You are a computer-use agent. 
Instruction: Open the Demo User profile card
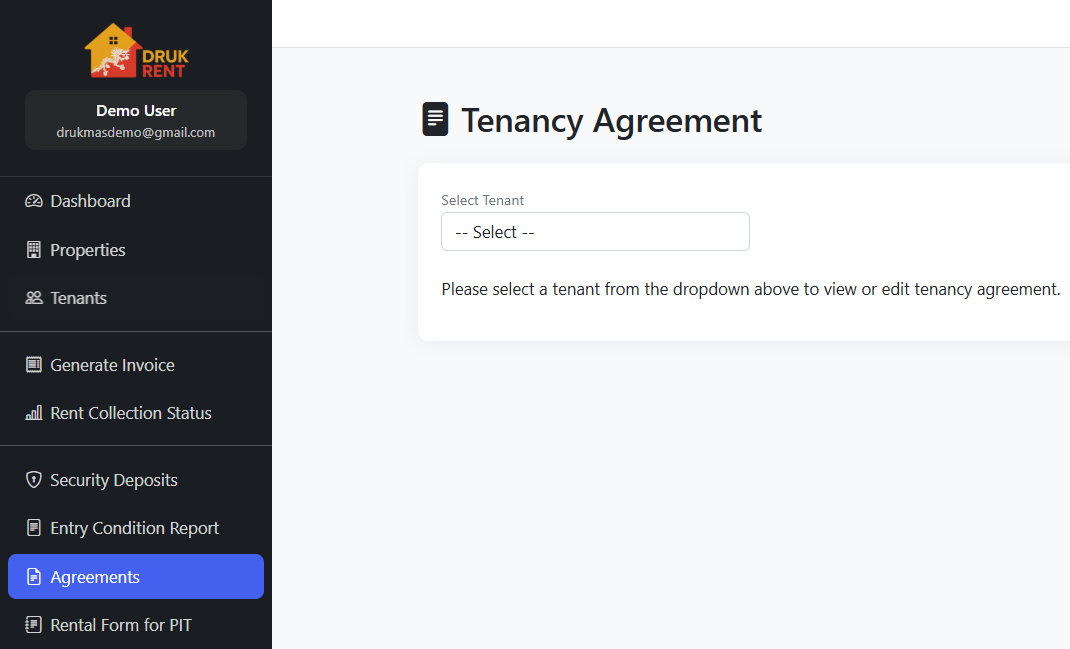[x=136, y=120]
